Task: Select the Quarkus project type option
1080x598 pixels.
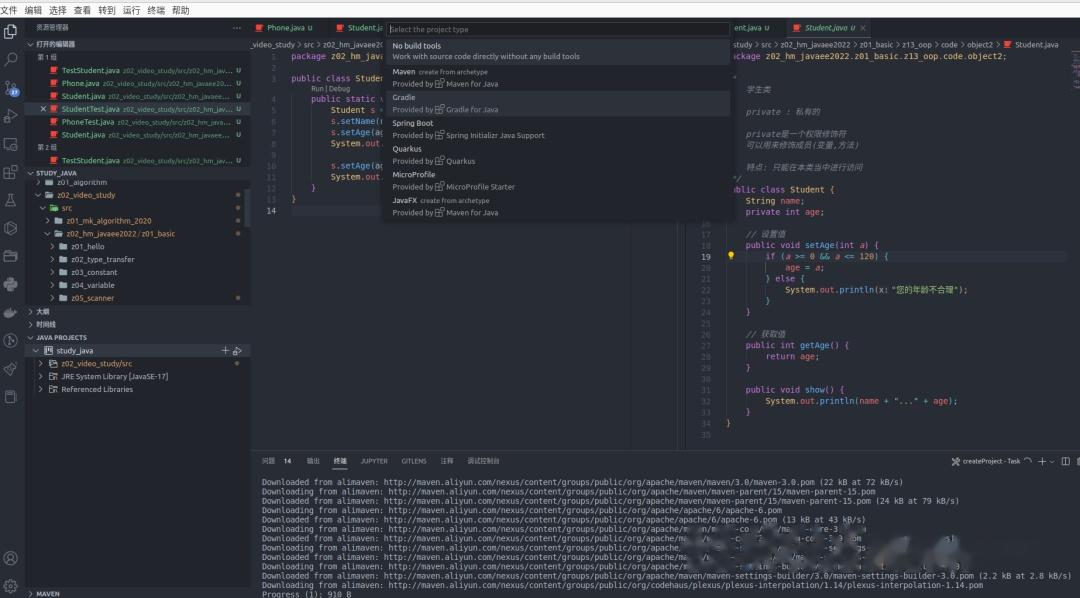Action: pos(558,155)
